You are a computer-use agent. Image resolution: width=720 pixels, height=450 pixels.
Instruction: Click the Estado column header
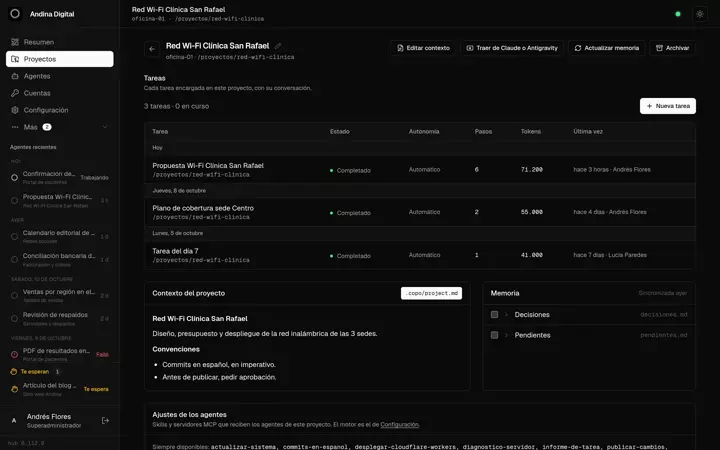[x=340, y=131]
